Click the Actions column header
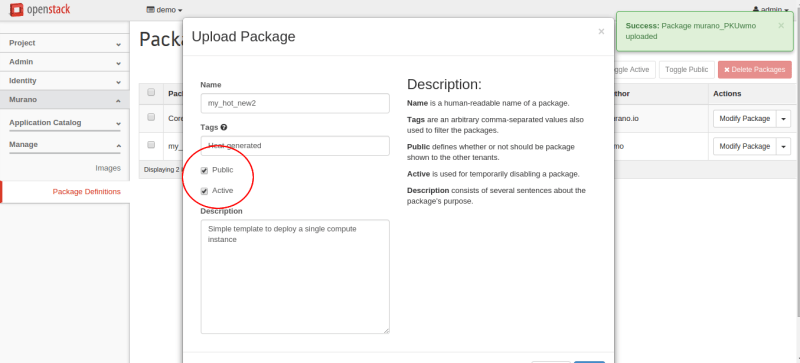Image resolution: width=800 pixels, height=363 pixels. (x=727, y=94)
